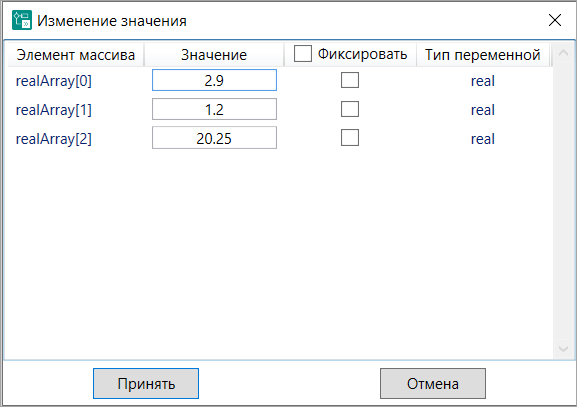Screen dimensions: 577x407
Task: Click the scrollbar up arrow
Action: [x=563, y=53]
